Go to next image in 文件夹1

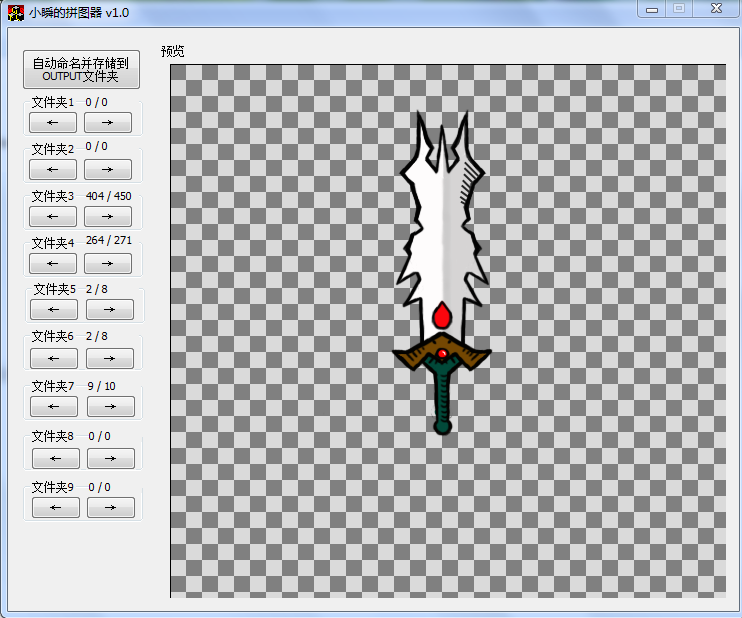pos(108,123)
